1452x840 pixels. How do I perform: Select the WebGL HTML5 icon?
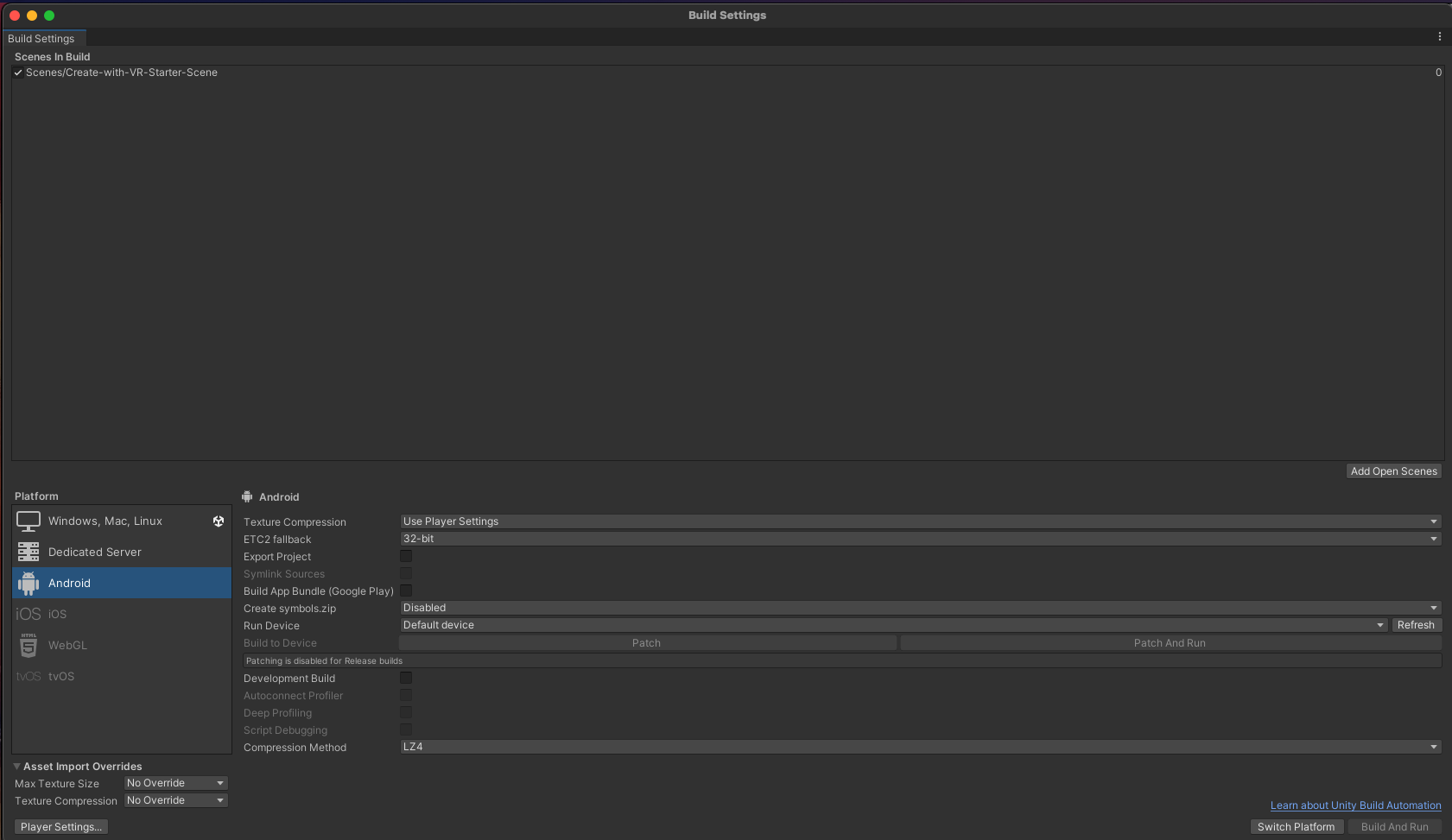[29, 646]
